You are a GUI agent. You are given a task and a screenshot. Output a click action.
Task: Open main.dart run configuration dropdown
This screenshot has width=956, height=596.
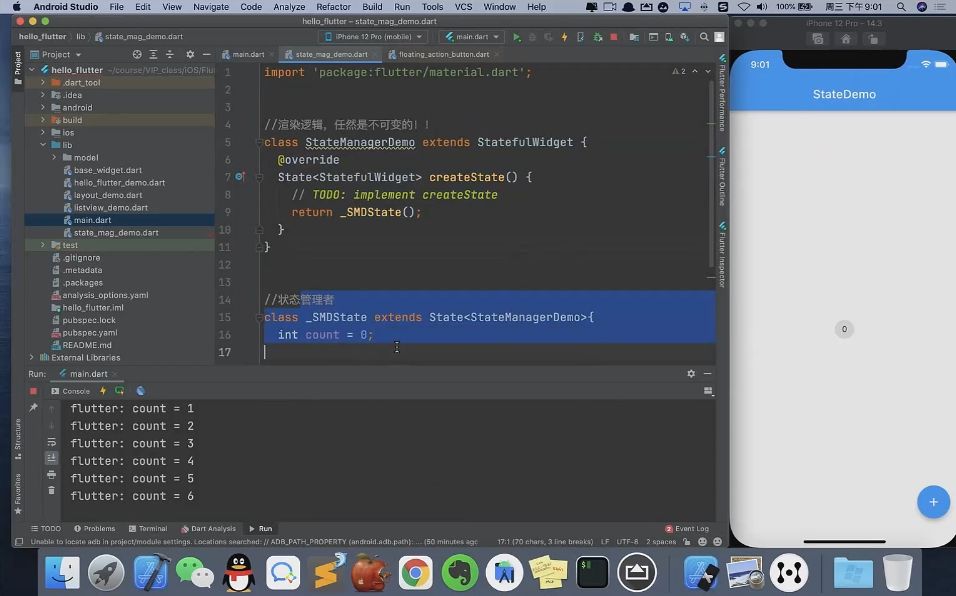(472, 37)
